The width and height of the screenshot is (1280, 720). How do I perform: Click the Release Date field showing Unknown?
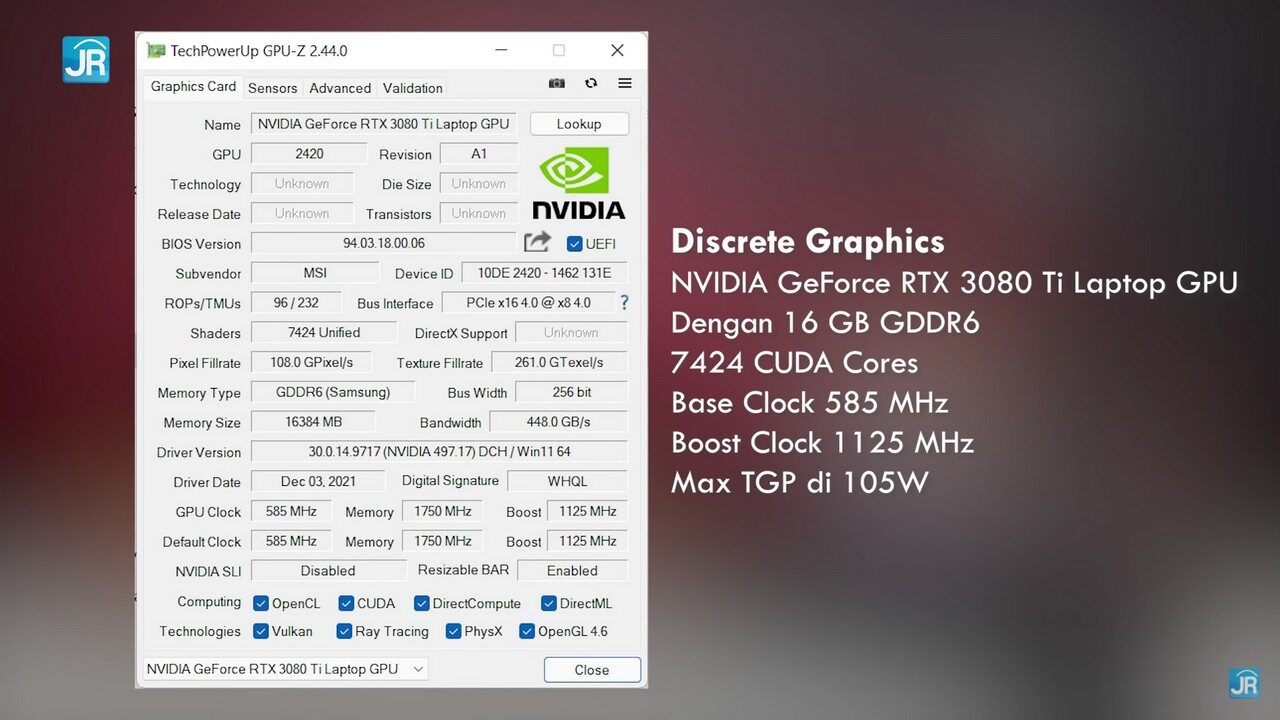coord(302,214)
